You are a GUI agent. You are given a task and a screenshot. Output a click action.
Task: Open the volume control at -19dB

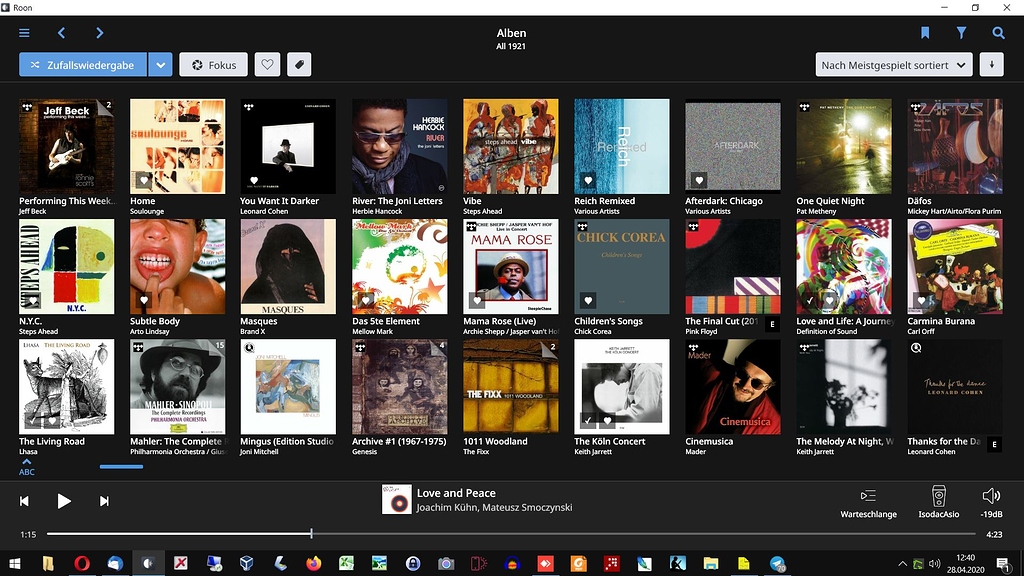tap(991, 502)
